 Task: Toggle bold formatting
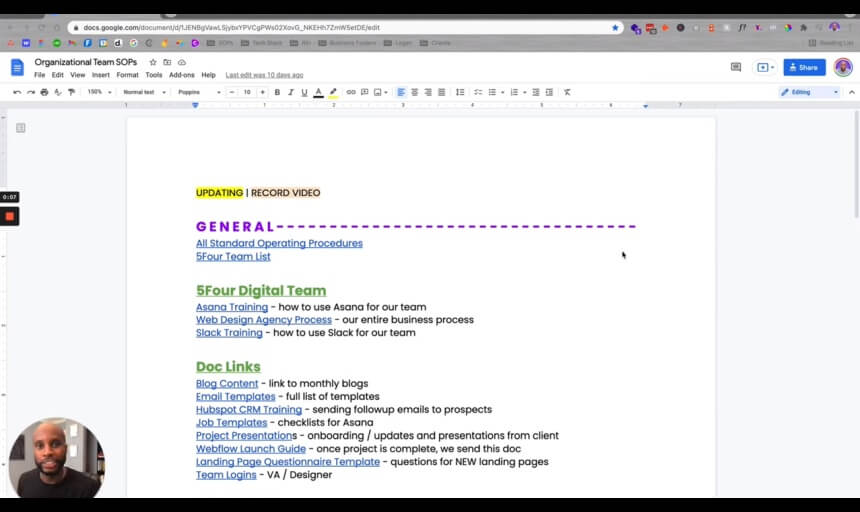click(x=277, y=92)
